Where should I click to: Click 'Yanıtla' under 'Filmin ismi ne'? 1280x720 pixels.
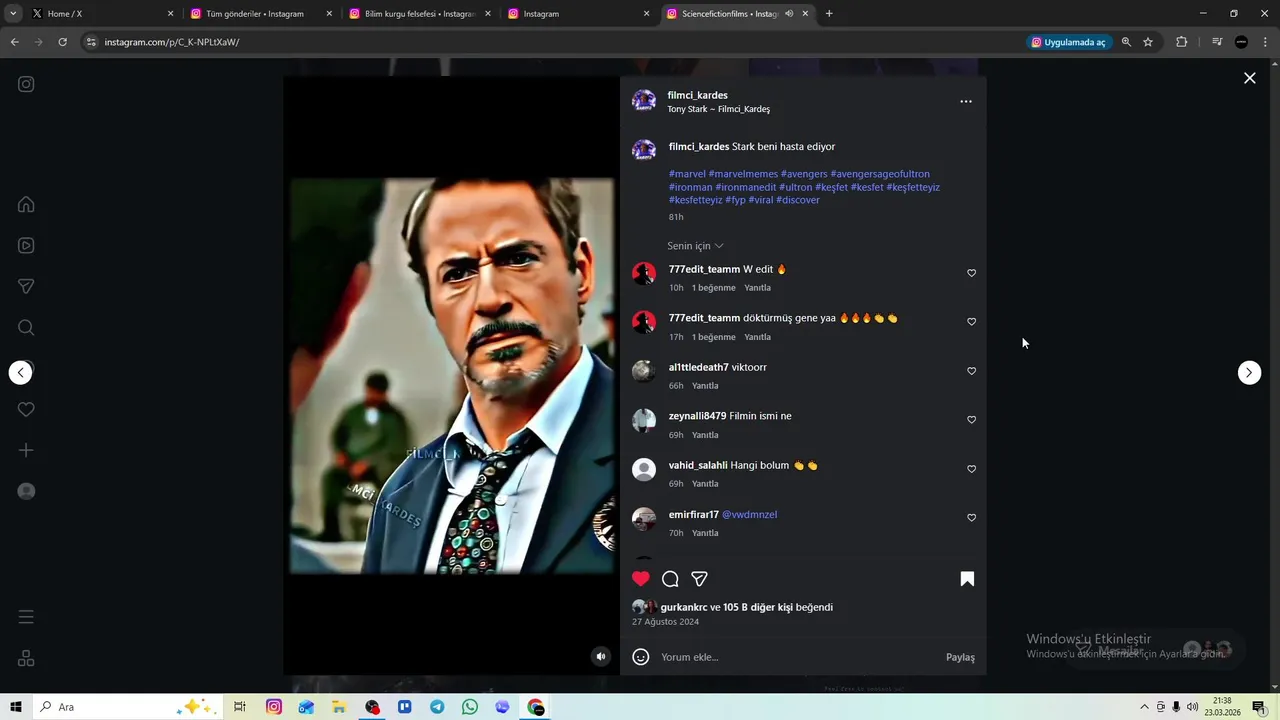tap(705, 435)
